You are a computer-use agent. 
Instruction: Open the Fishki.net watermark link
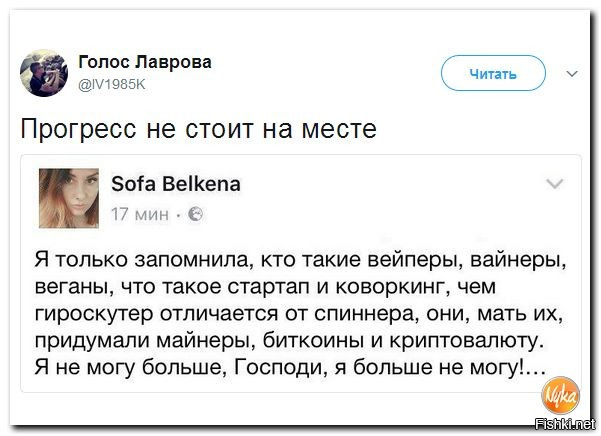[565, 424]
